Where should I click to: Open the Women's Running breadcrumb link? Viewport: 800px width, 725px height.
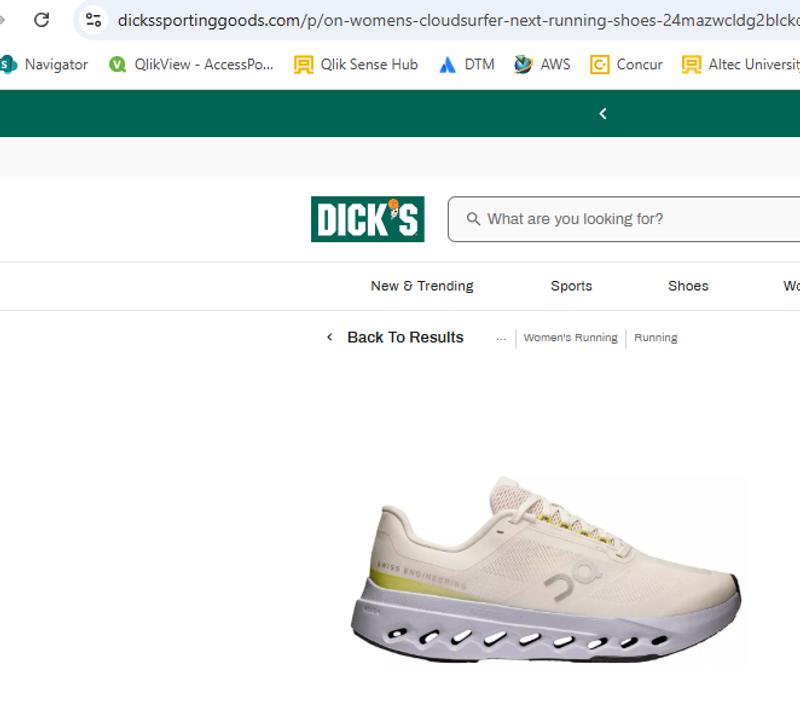[571, 337]
